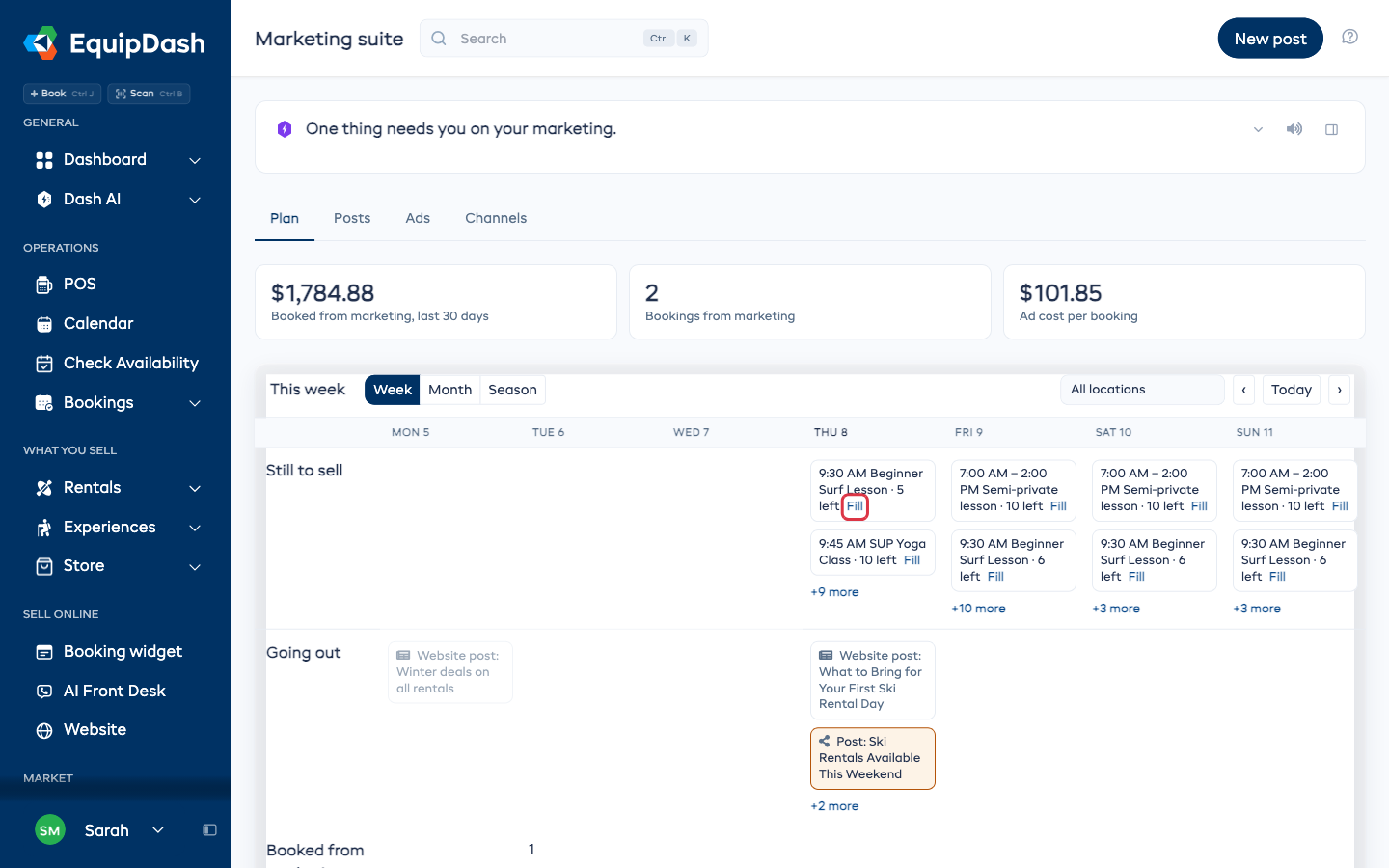Expand the Bookings submenu chevron

195,403
